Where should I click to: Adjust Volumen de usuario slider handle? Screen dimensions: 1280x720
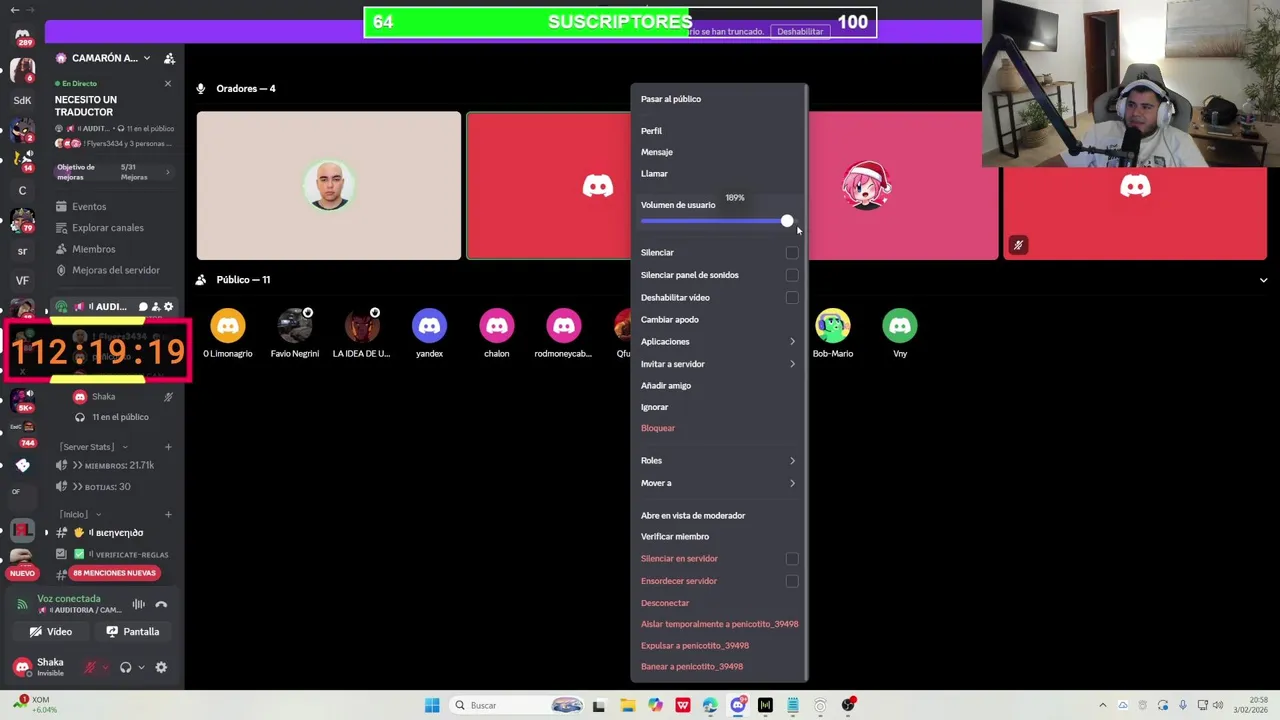click(787, 221)
